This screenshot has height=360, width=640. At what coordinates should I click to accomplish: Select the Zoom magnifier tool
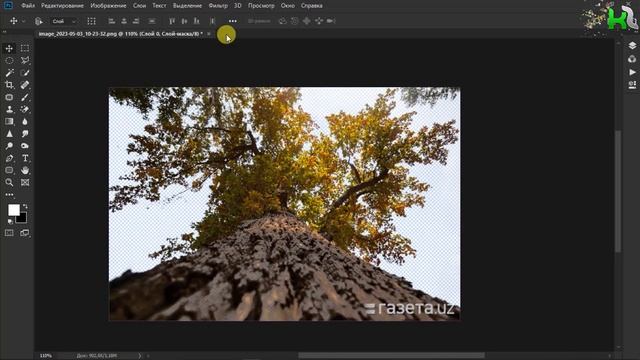[9, 182]
